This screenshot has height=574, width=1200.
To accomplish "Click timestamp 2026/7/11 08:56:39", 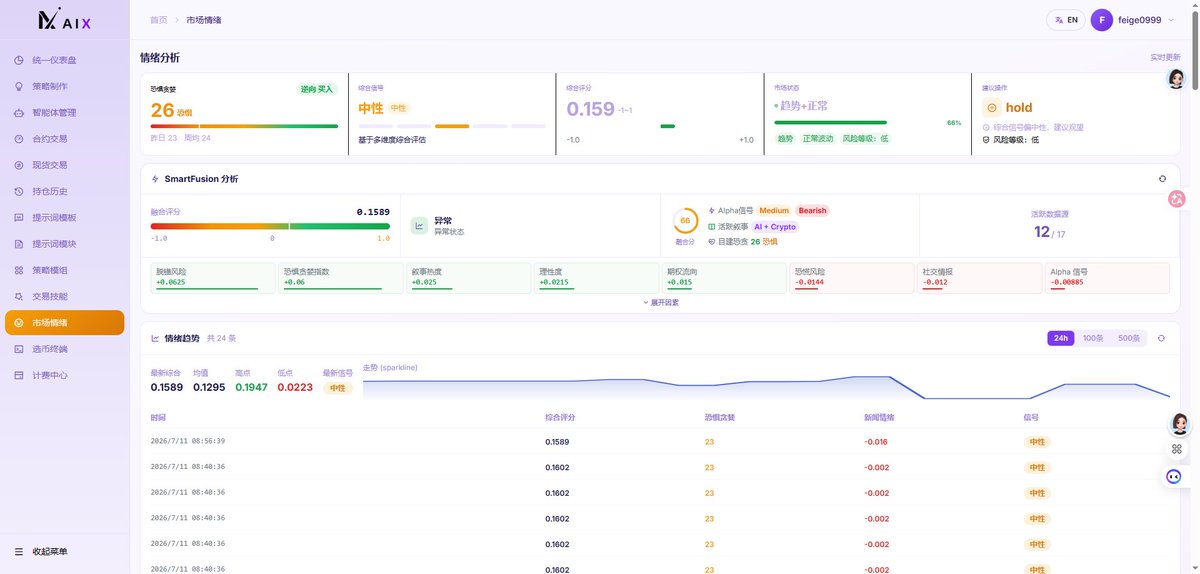I will (x=188, y=440).
